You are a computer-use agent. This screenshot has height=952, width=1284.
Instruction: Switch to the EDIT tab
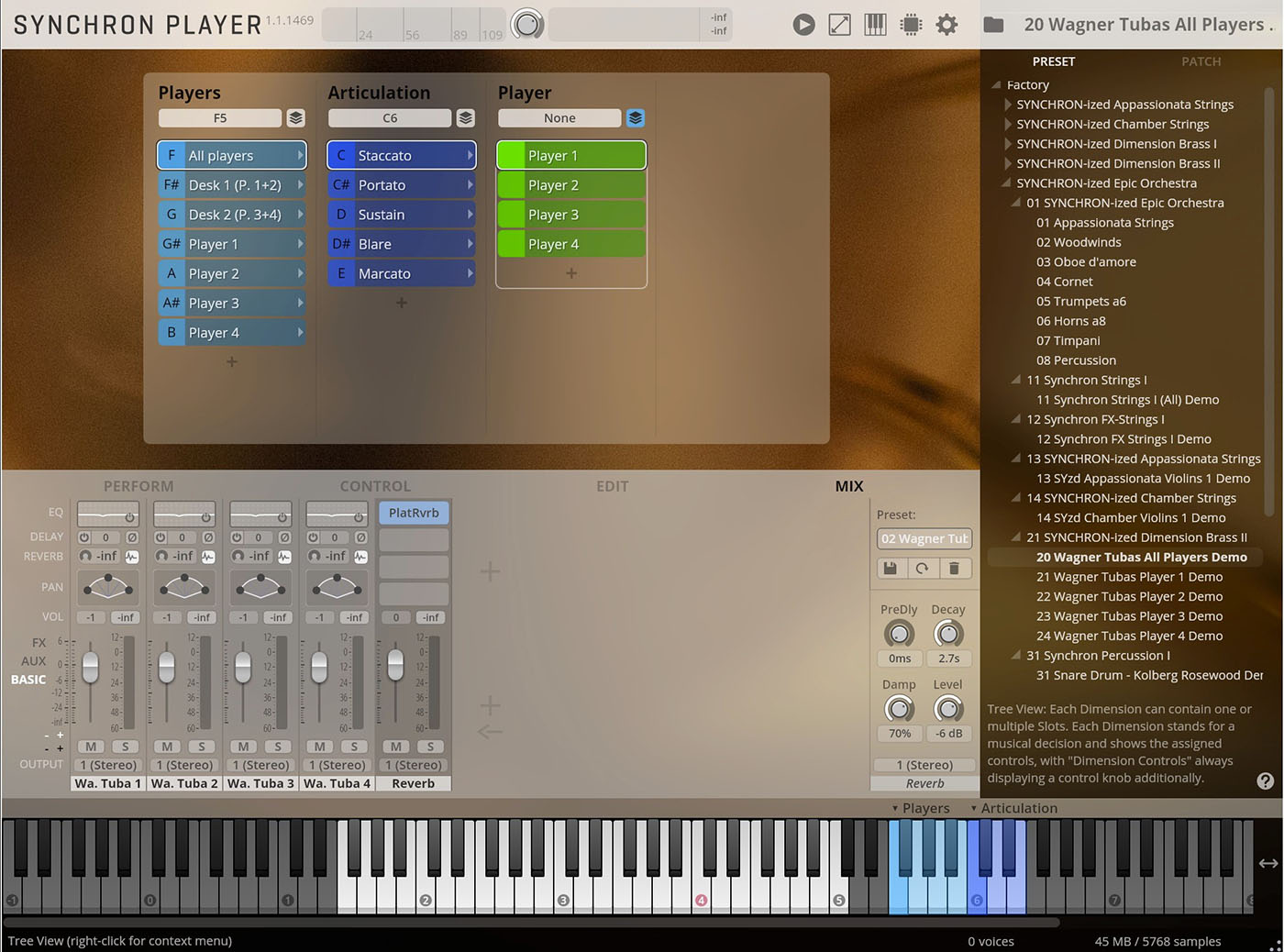coord(613,486)
